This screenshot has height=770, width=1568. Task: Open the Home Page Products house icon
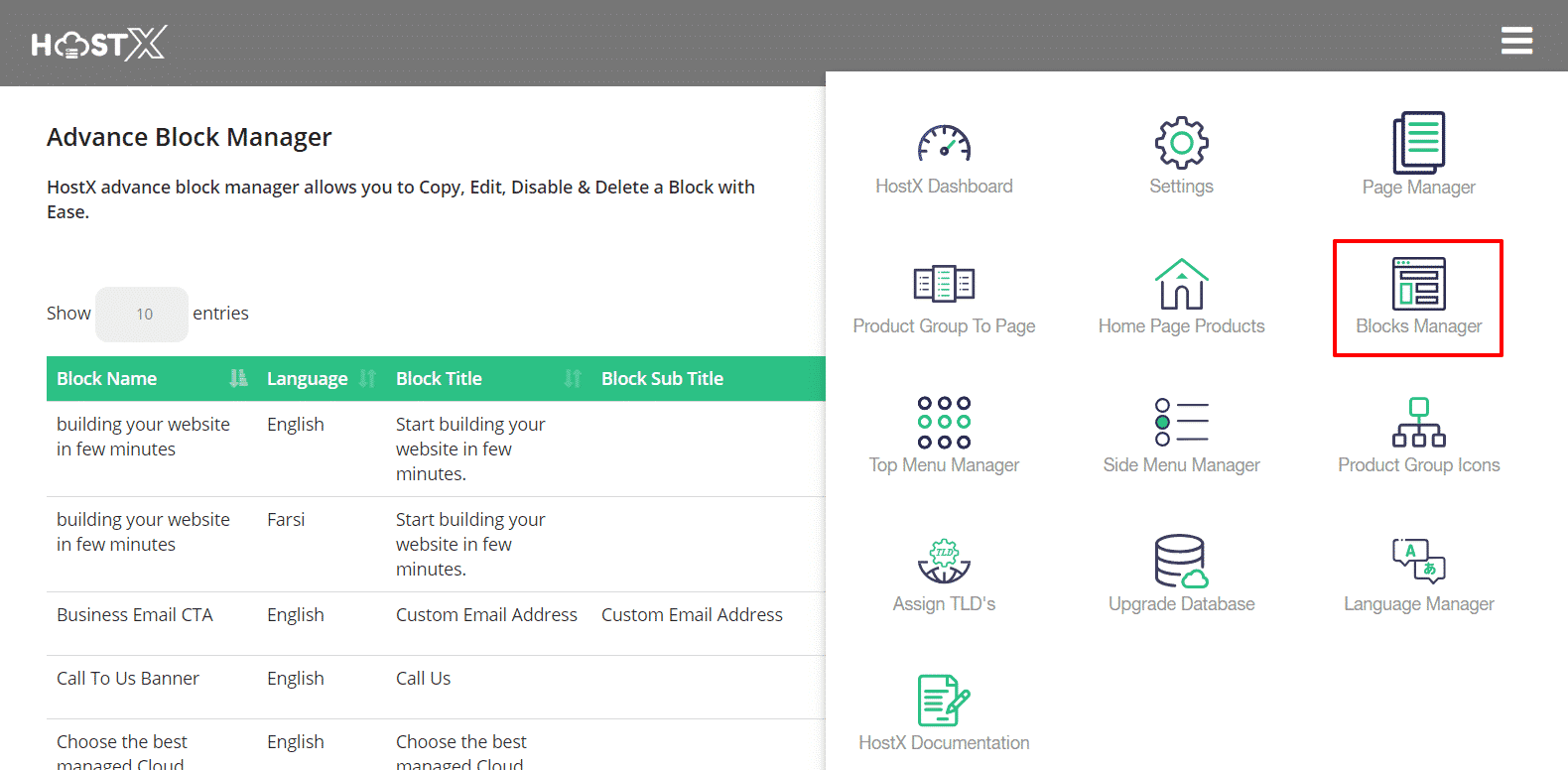click(x=1181, y=284)
